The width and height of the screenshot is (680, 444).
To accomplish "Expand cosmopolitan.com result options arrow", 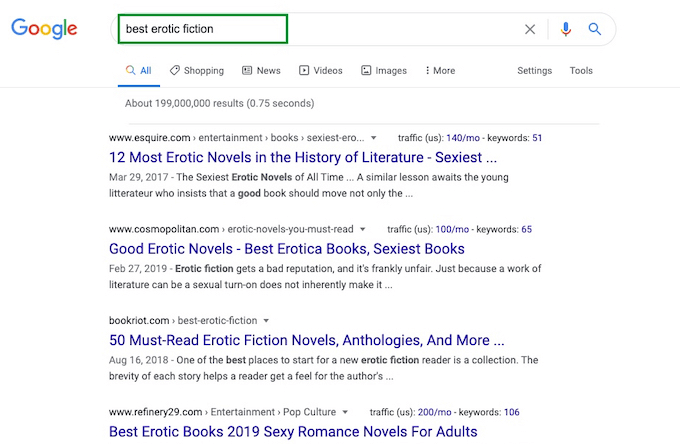I will 363,229.
